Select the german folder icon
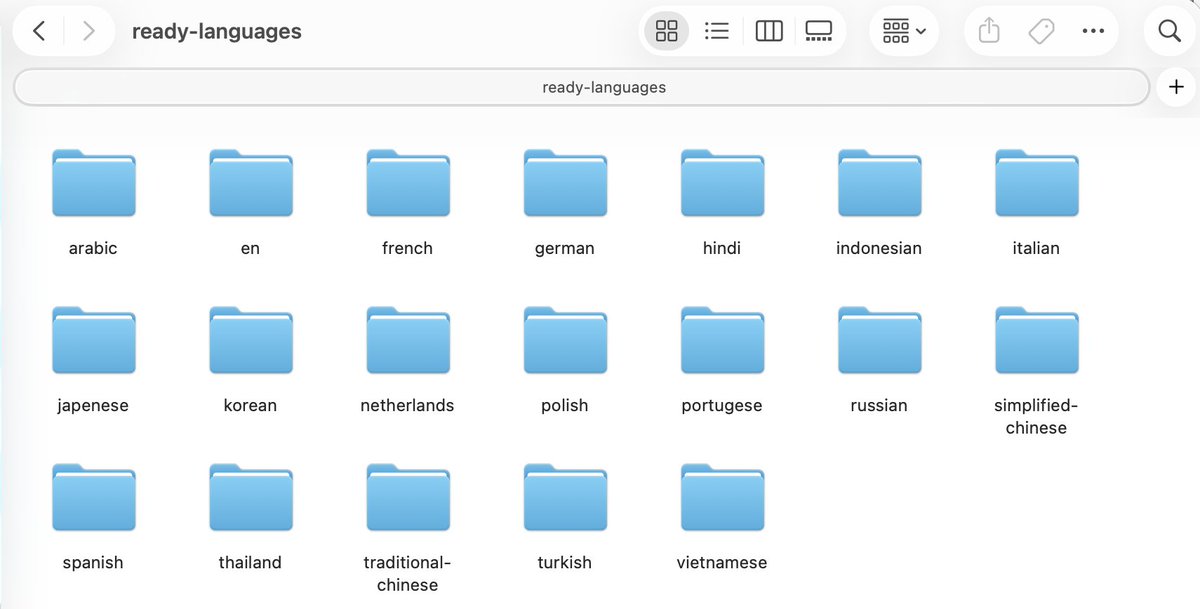 click(565, 183)
